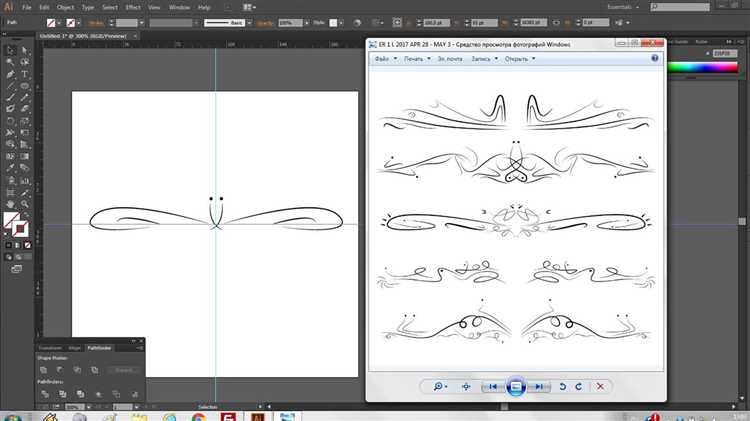Open the Essentials workspace dropdown
Screen dimensions: 750x421
[623, 7]
